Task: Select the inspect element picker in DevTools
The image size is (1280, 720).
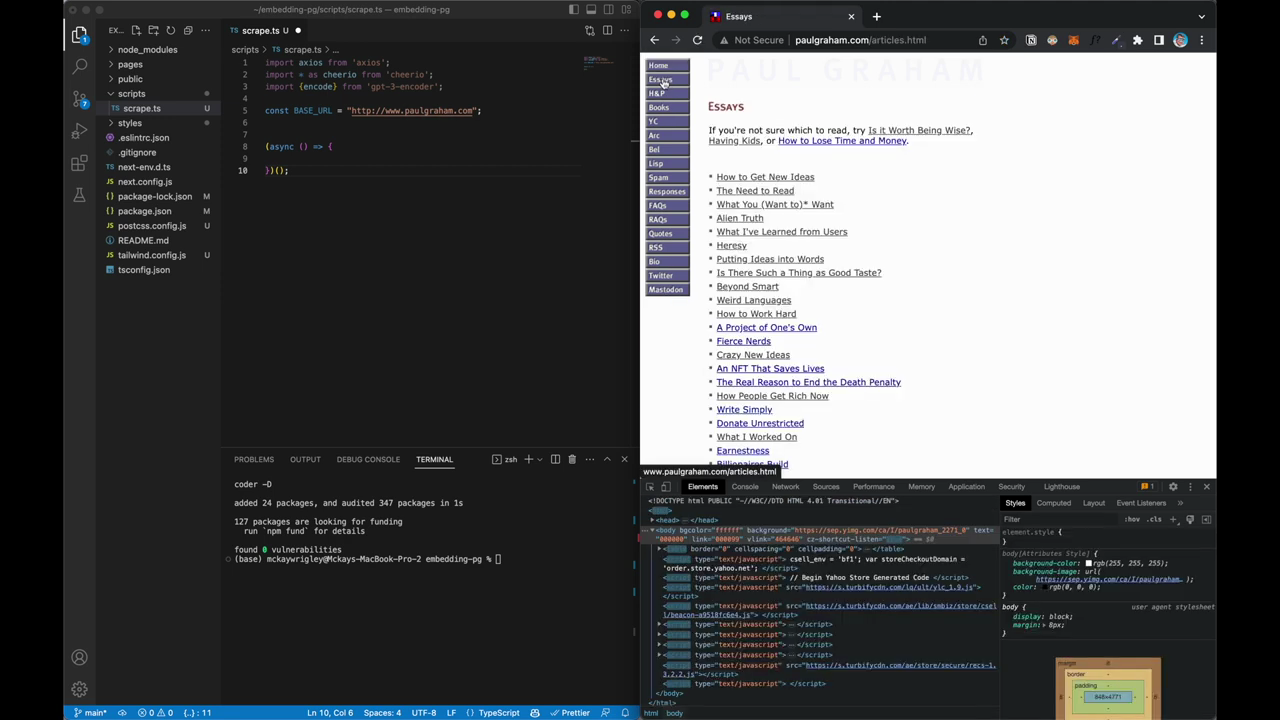Action: click(650, 487)
